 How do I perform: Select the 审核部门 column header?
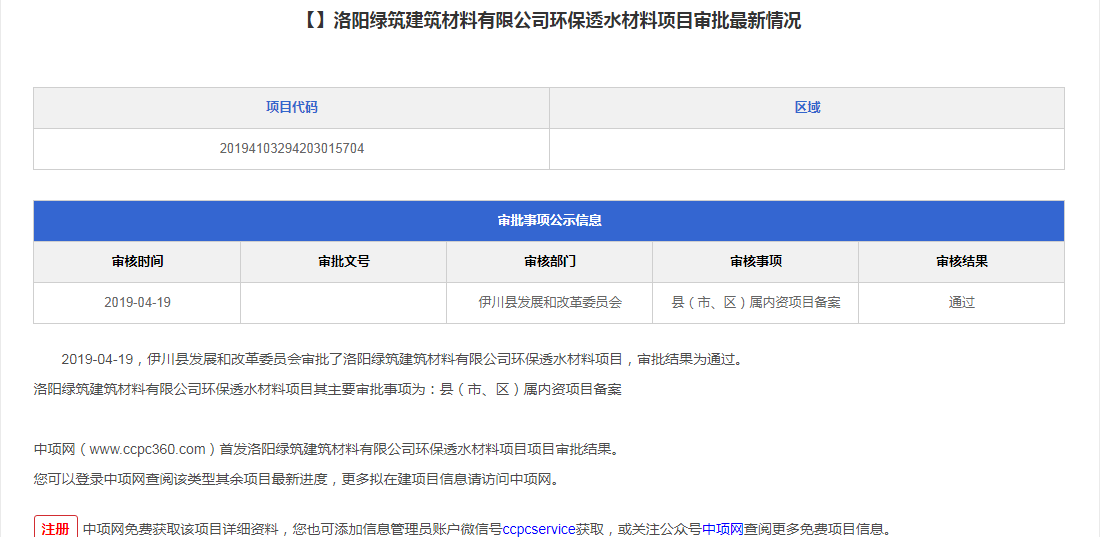[x=549, y=262]
